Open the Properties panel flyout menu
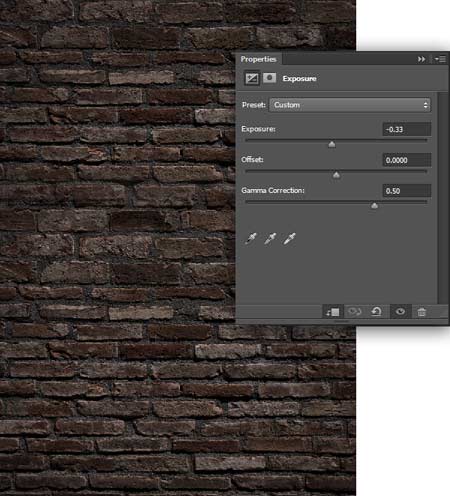 click(440, 59)
